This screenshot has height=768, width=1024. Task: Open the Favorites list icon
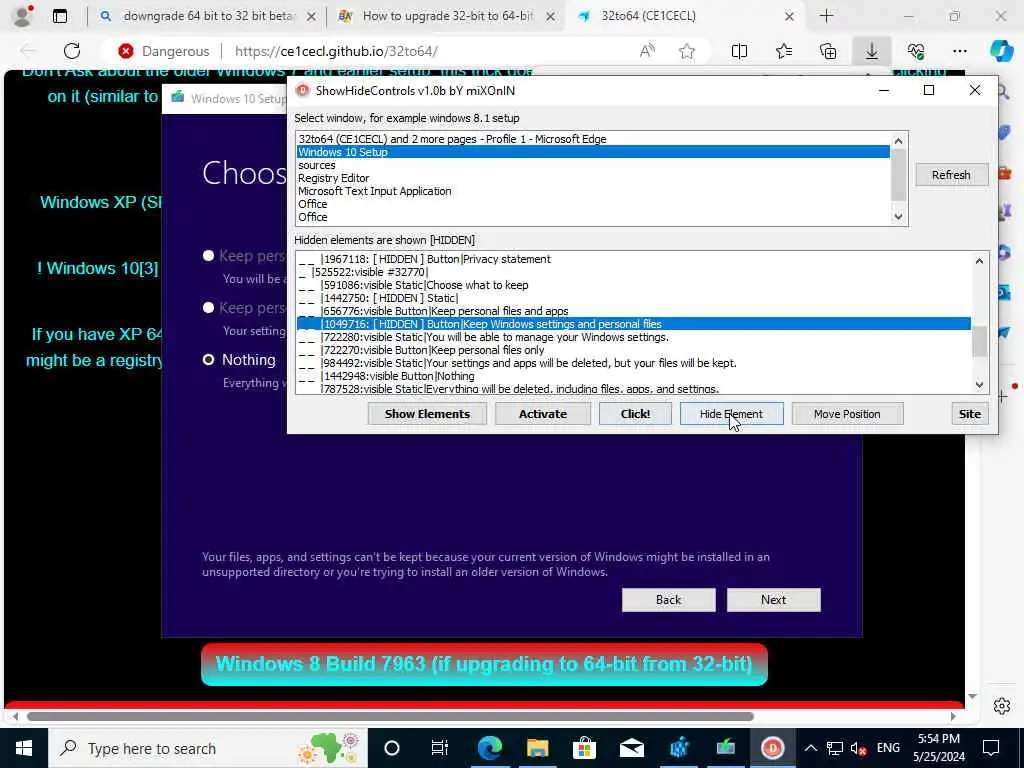click(x=784, y=51)
